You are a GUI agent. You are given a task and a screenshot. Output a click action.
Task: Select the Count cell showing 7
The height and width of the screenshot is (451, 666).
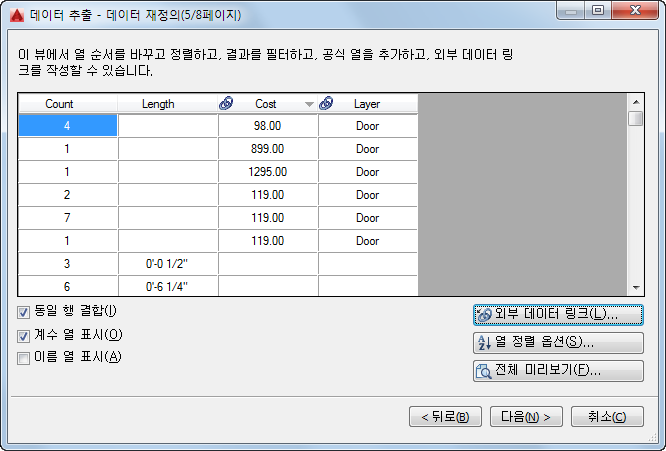click(x=68, y=217)
